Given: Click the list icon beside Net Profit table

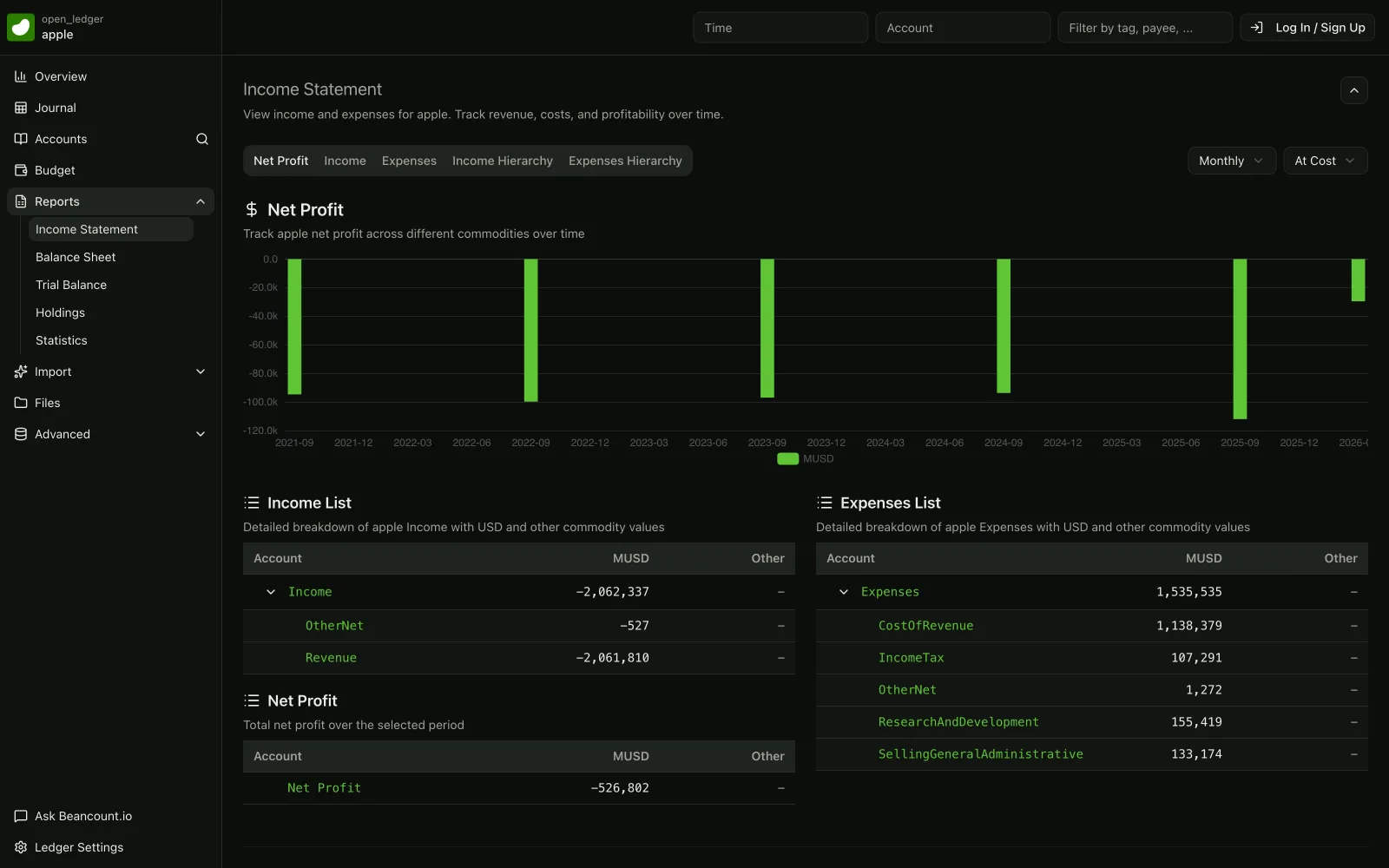Looking at the screenshot, I should click(252, 700).
